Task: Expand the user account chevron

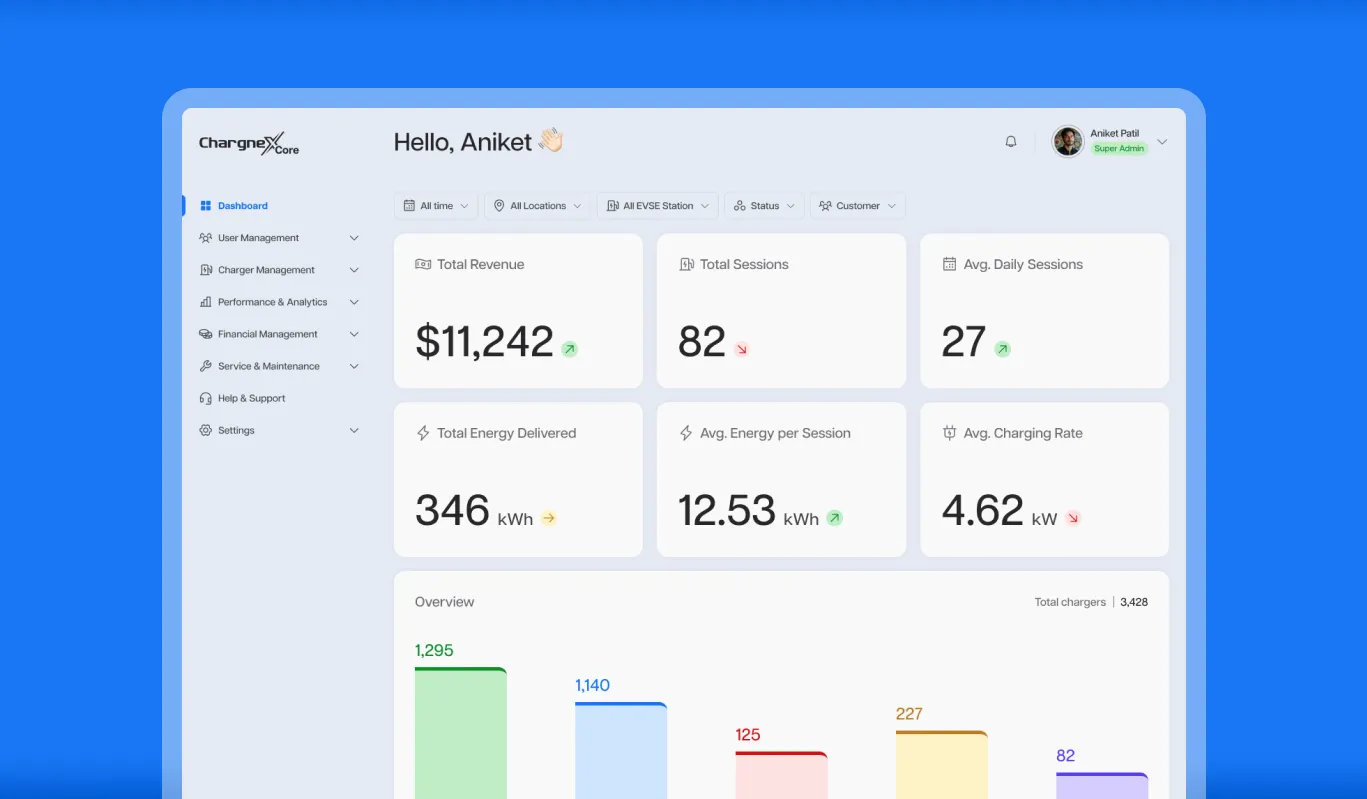Action: click(x=1162, y=142)
